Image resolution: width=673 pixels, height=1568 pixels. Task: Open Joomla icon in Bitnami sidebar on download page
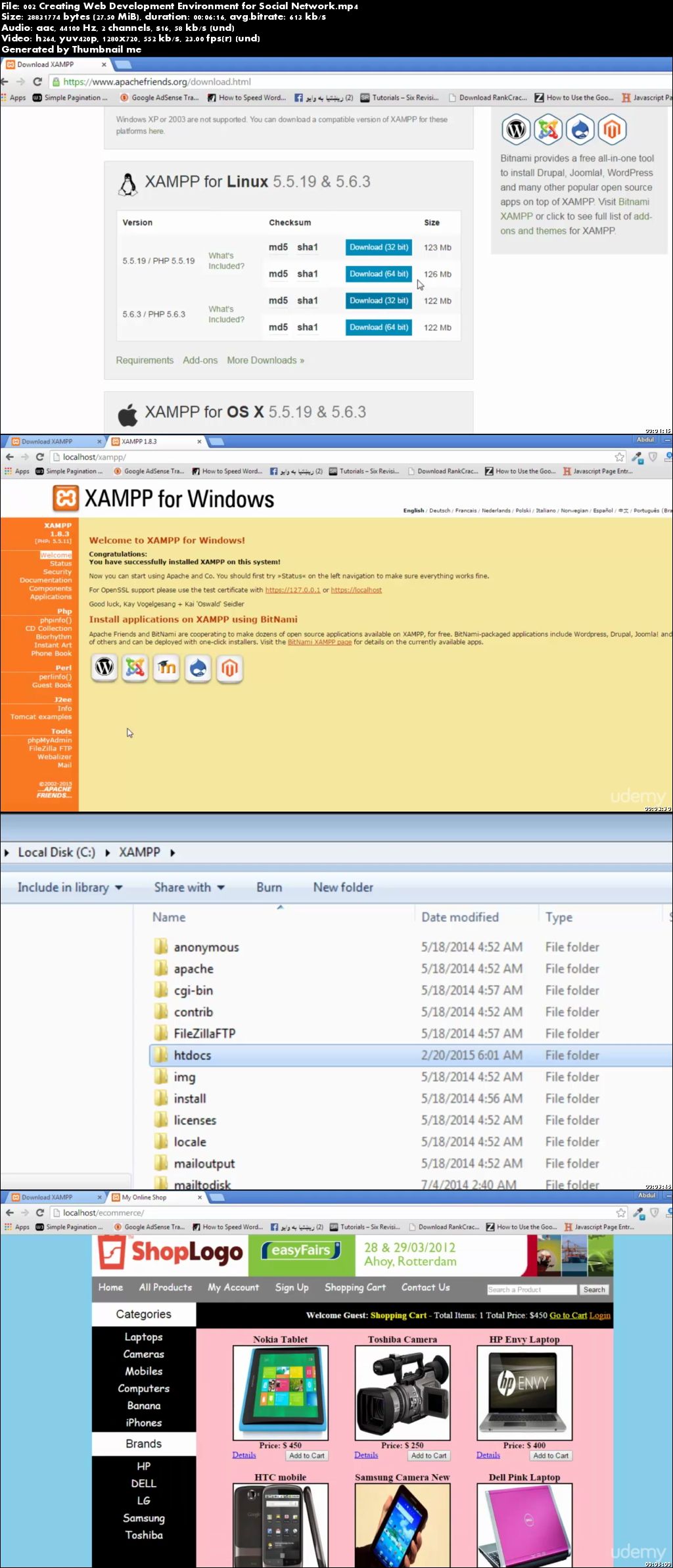547,129
